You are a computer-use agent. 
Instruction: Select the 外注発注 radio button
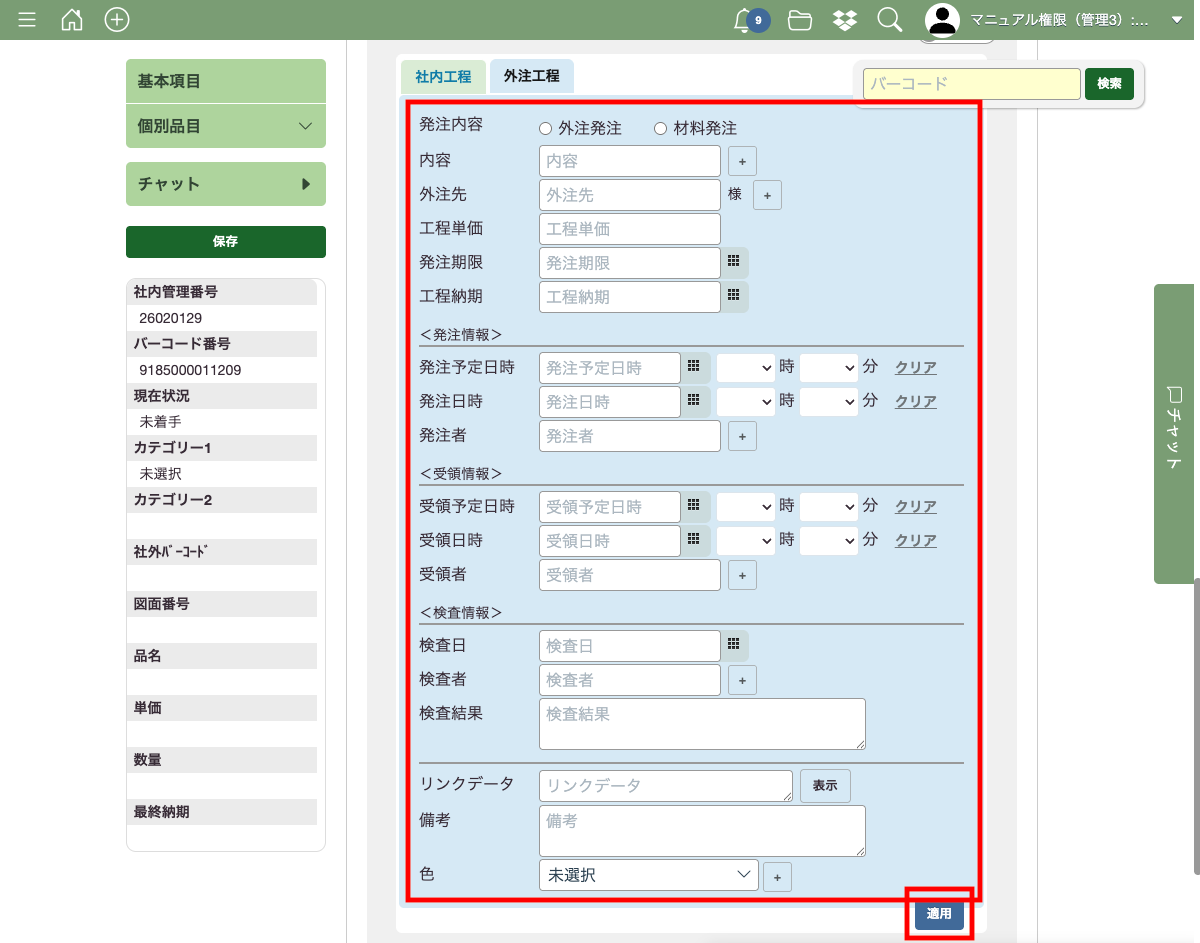coord(545,128)
